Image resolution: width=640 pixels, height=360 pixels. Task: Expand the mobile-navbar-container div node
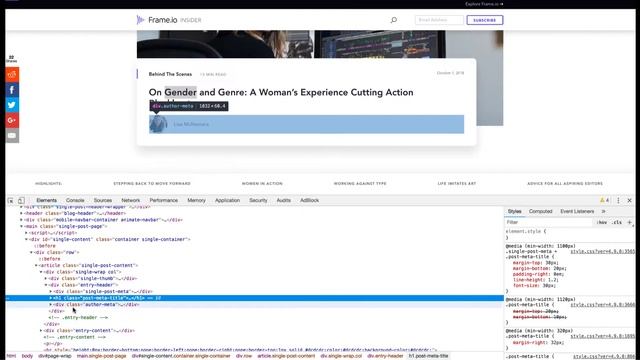22,220
